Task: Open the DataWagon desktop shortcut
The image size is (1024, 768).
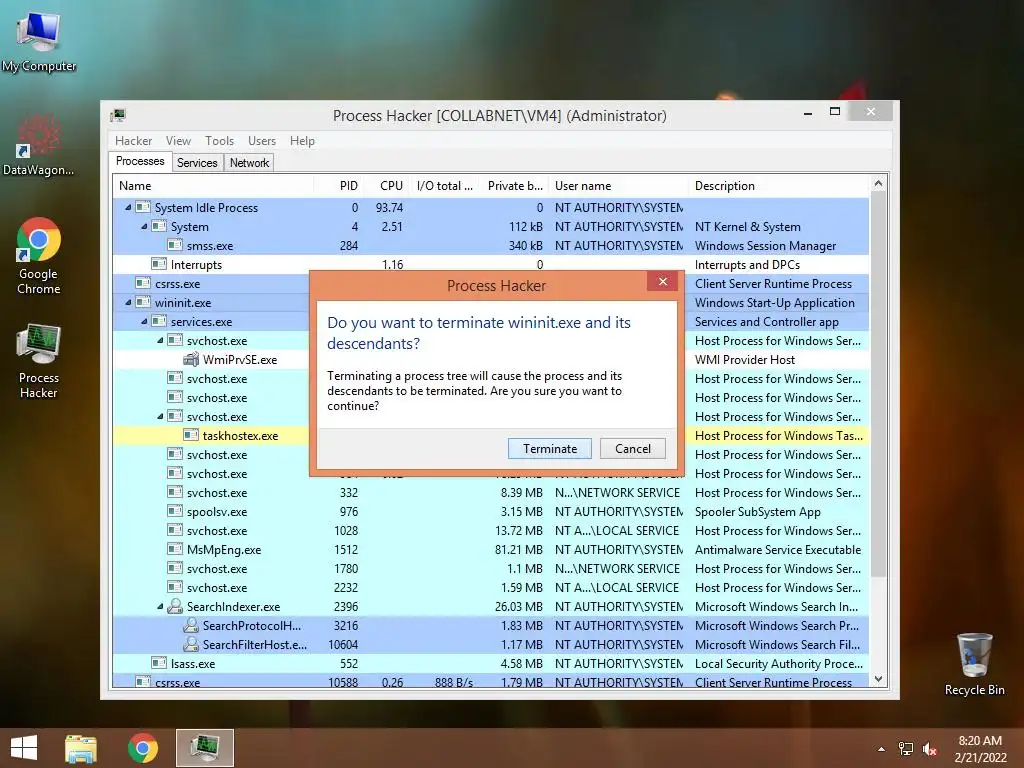Action: pos(39,145)
